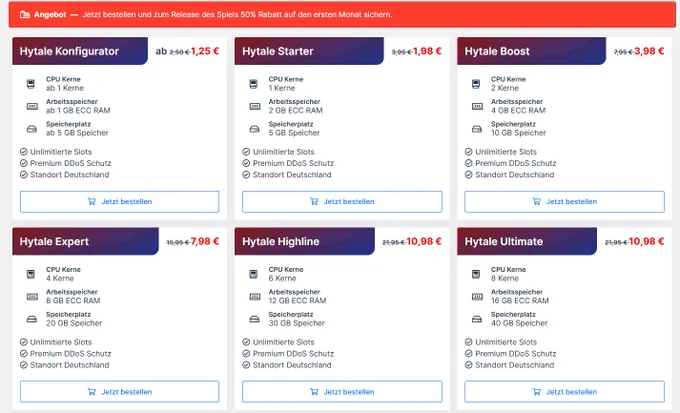Click checkmark icon beside Premium DDoS Schutz in Starter
The height and width of the screenshot is (413, 680).
246,163
